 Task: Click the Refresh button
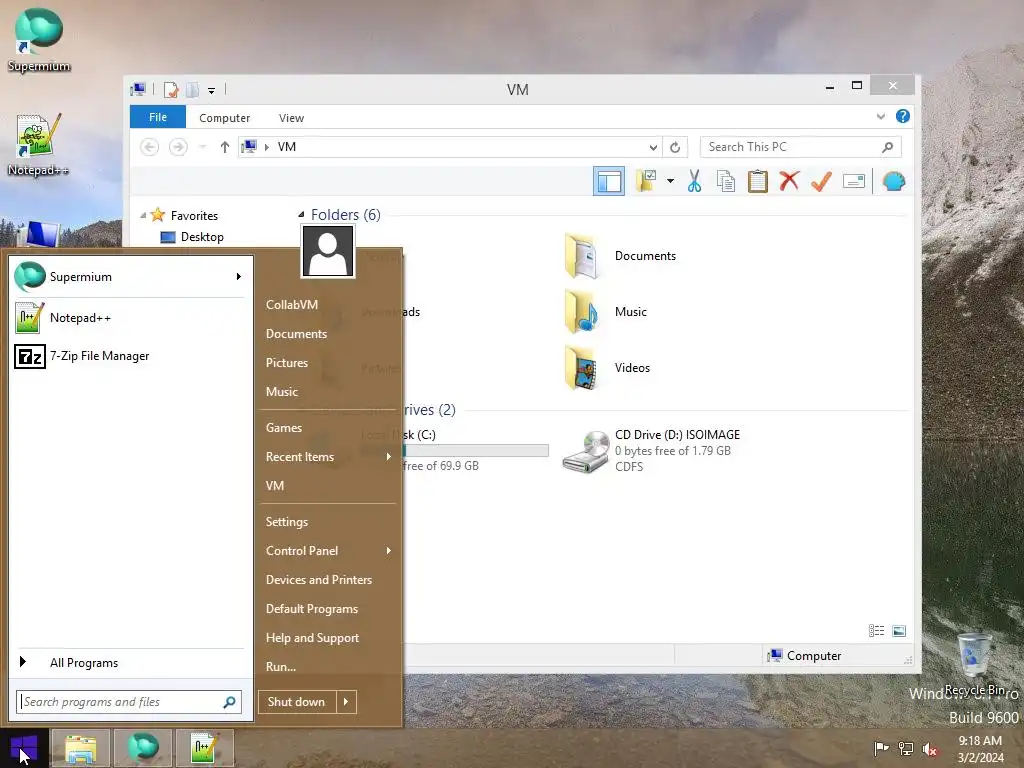coord(675,148)
